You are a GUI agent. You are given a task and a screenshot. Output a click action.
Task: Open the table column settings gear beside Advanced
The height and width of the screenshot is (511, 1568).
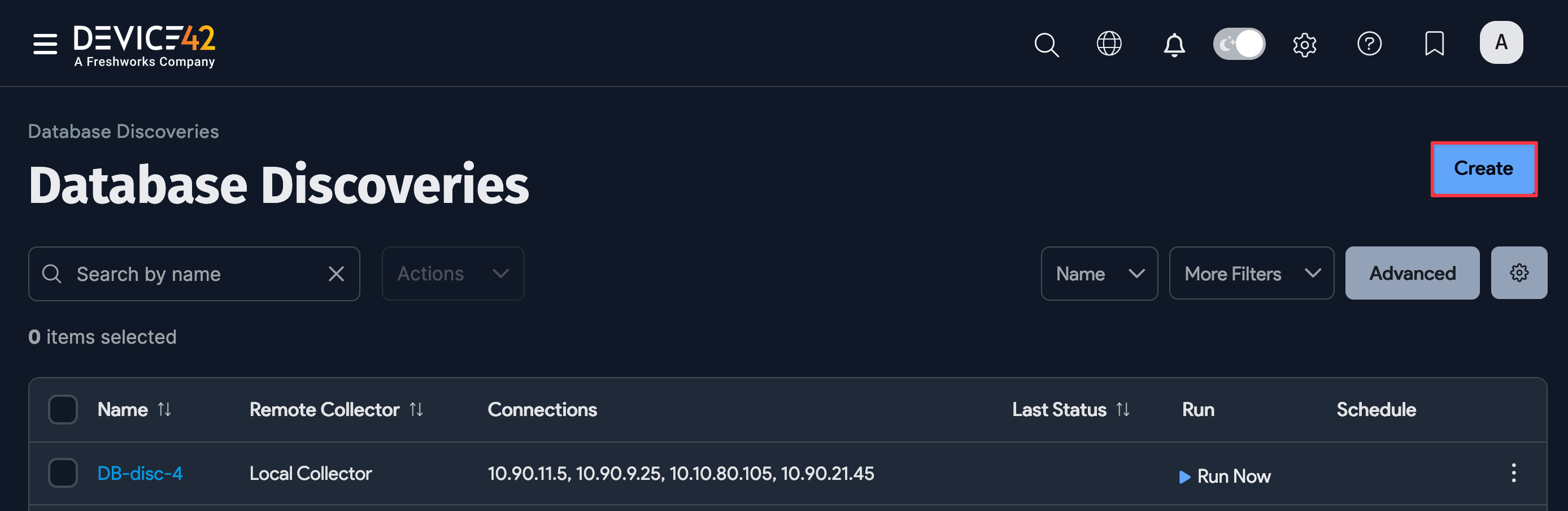pos(1519,273)
